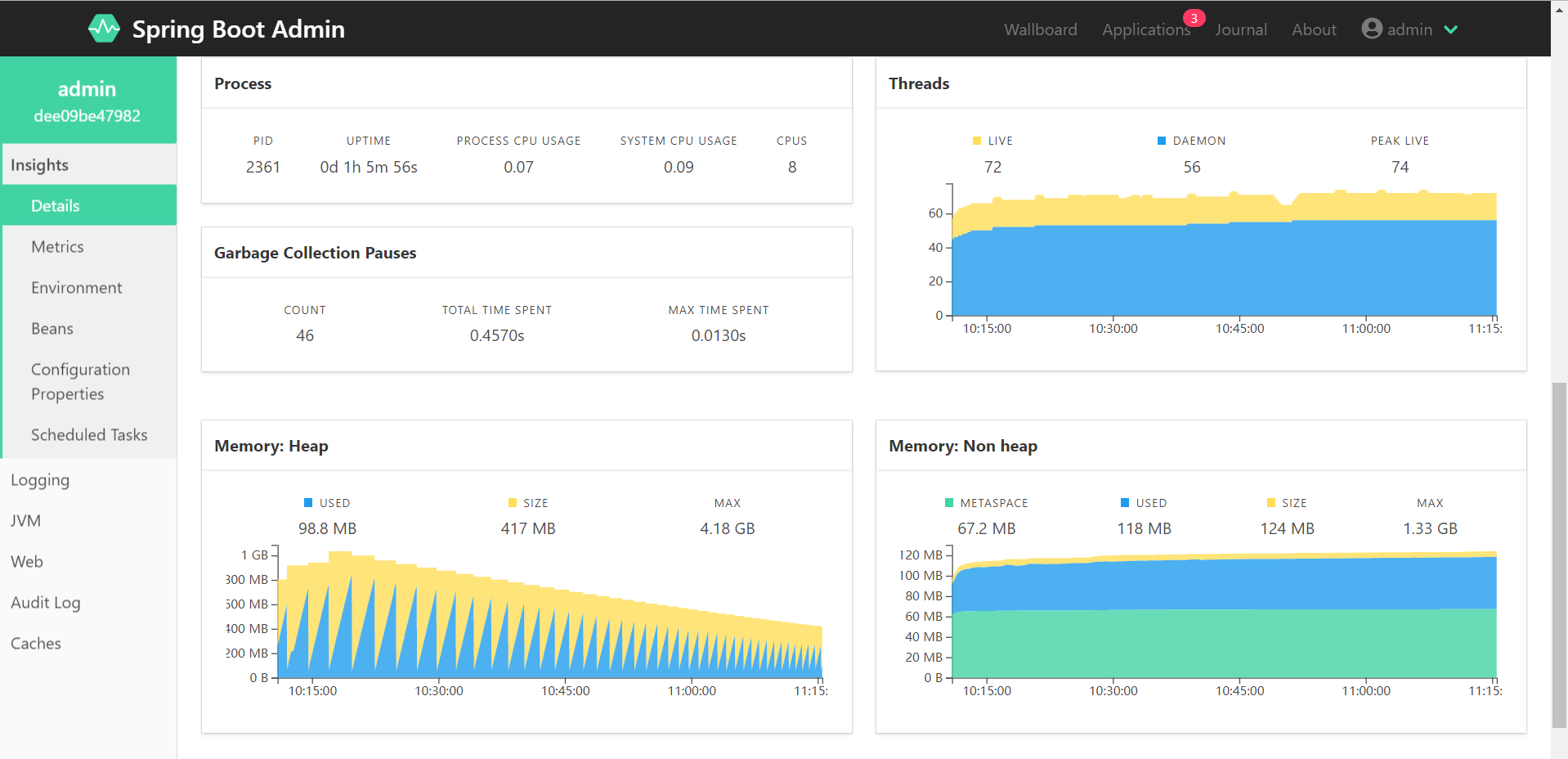The width and height of the screenshot is (1568, 759).
Task: Open the Journal page
Action: (1241, 29)
